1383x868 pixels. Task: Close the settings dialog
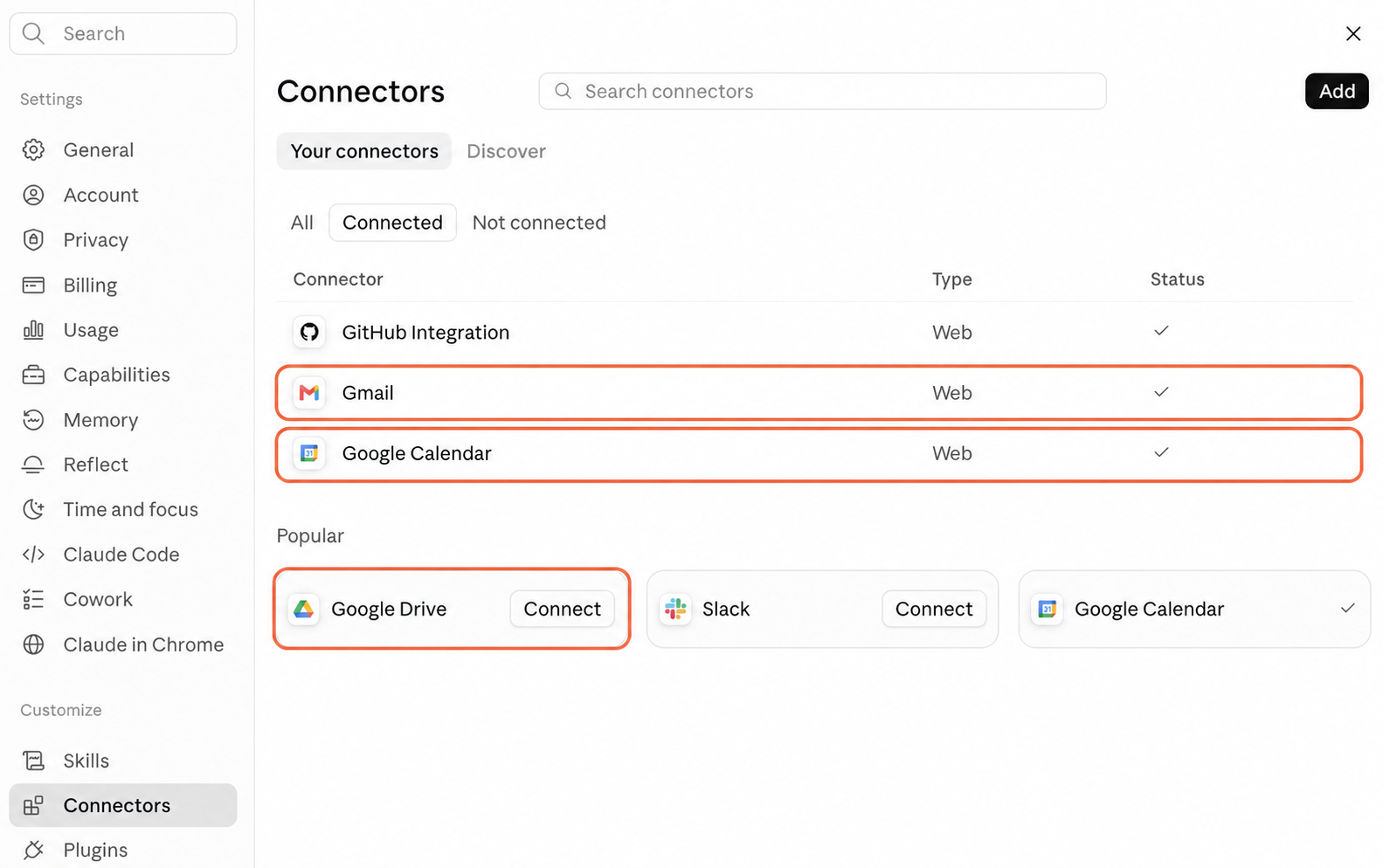click(1353, 33)
